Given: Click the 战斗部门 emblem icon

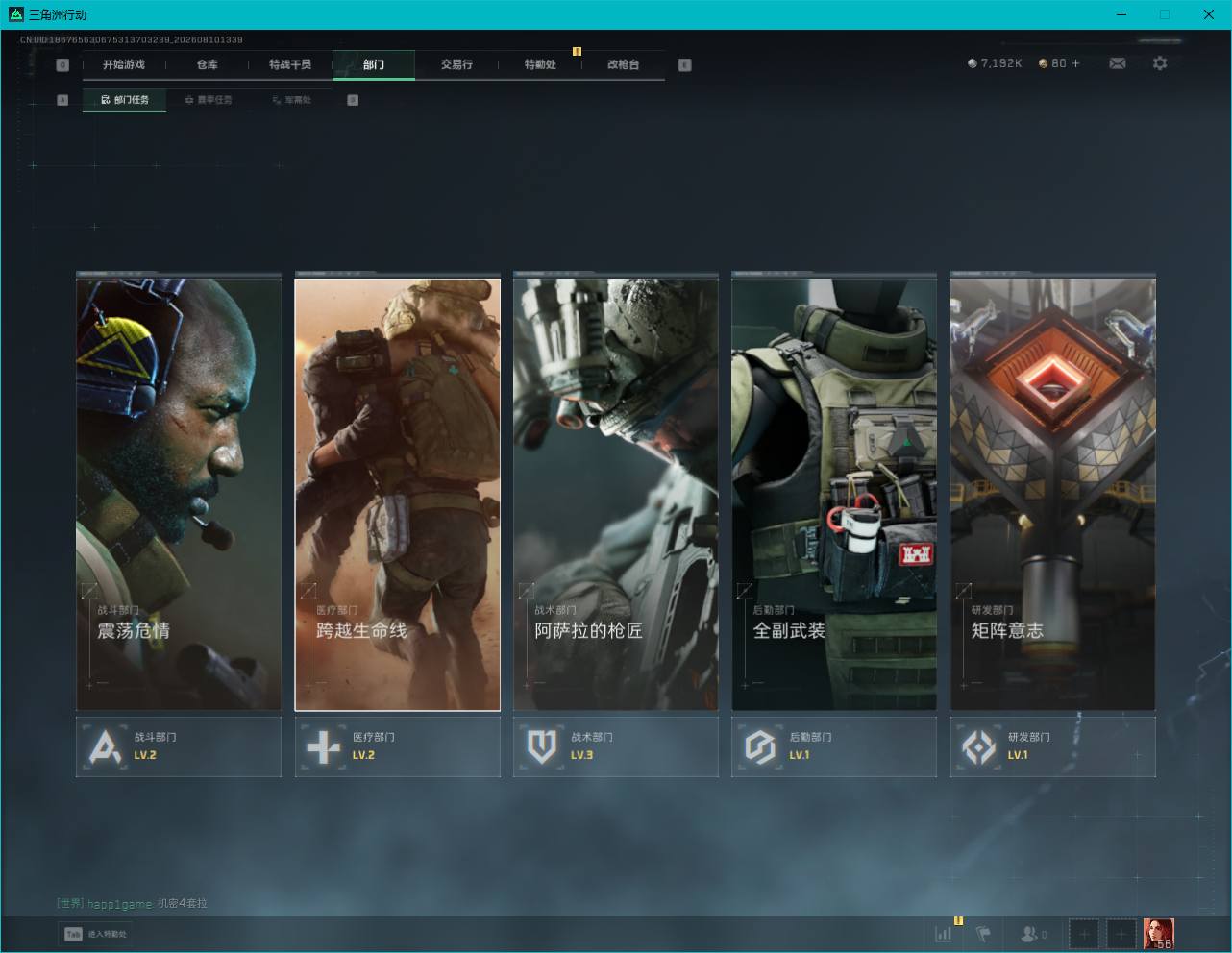Looking at the screenshot, I should tap(105, 746).
